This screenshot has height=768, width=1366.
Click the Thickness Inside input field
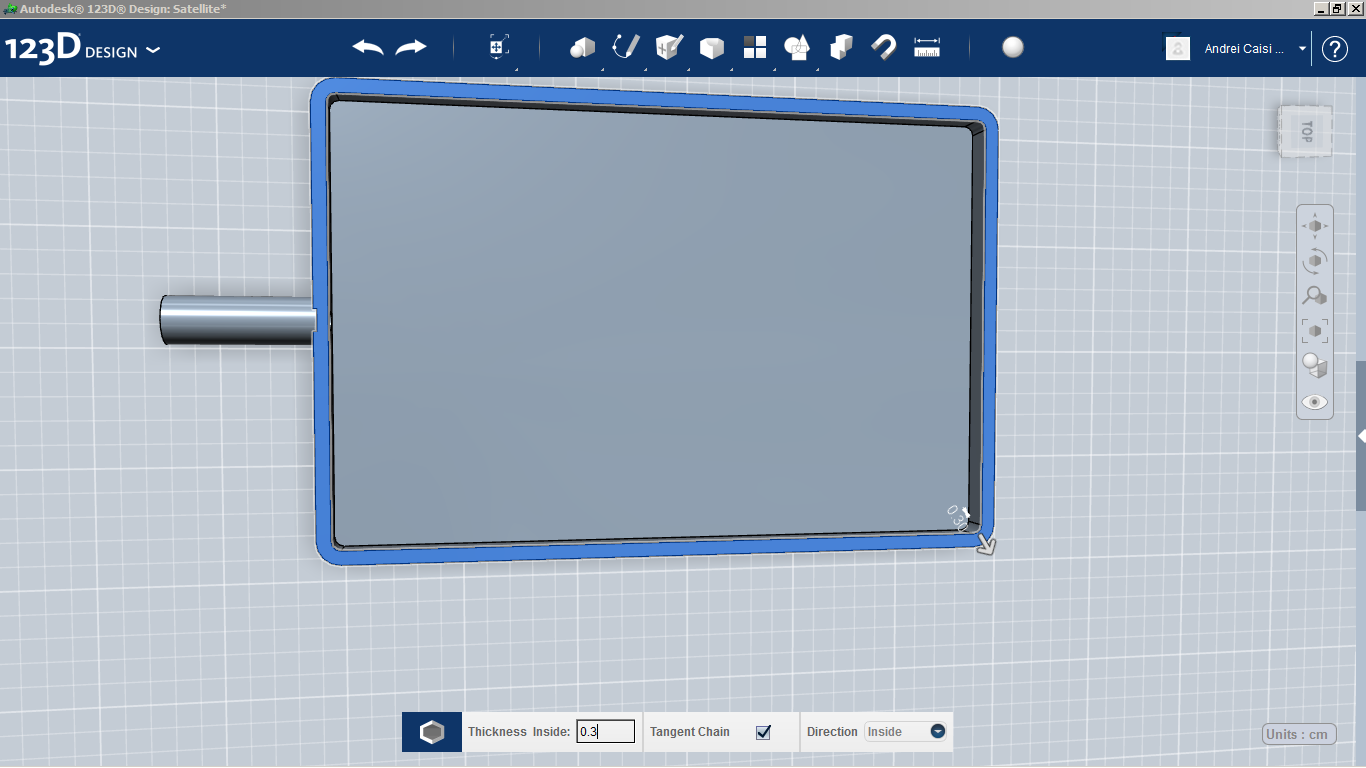tap(606, 732)
